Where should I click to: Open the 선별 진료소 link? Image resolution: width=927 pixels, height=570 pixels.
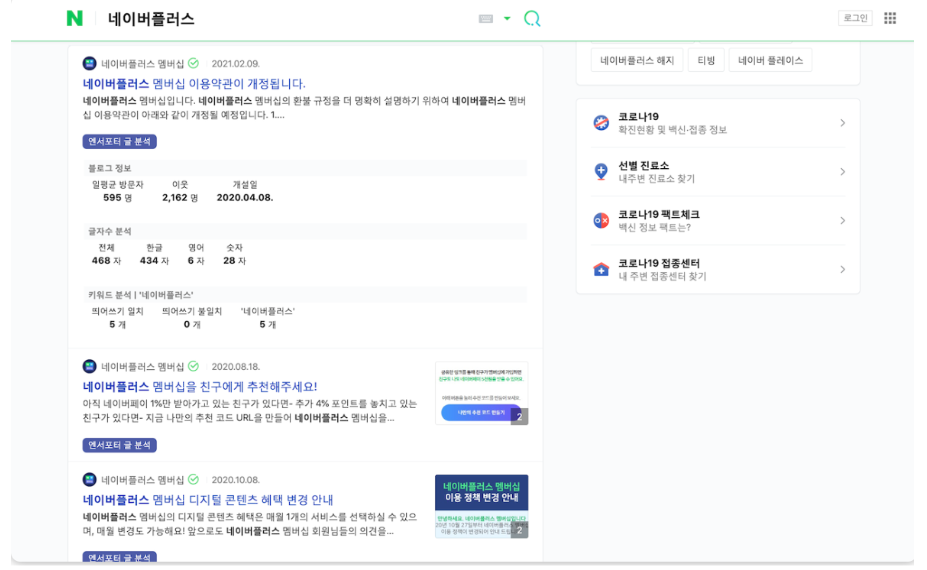656,171
